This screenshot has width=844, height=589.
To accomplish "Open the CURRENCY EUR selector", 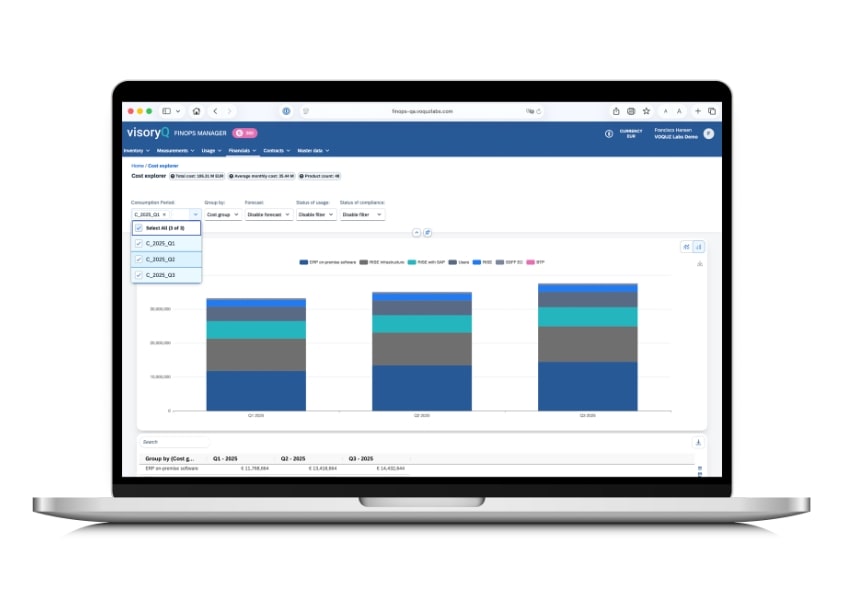I will click(631, 134).
